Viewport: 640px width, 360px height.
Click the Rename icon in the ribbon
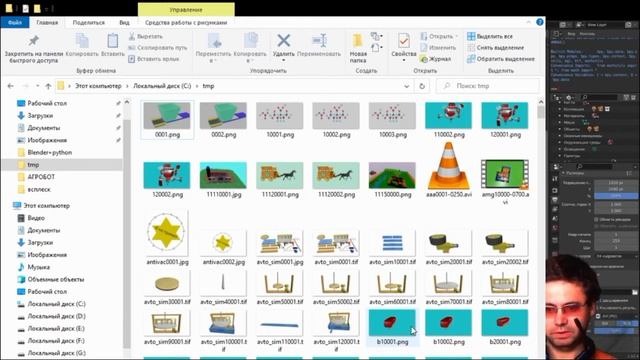click(319, 41)
